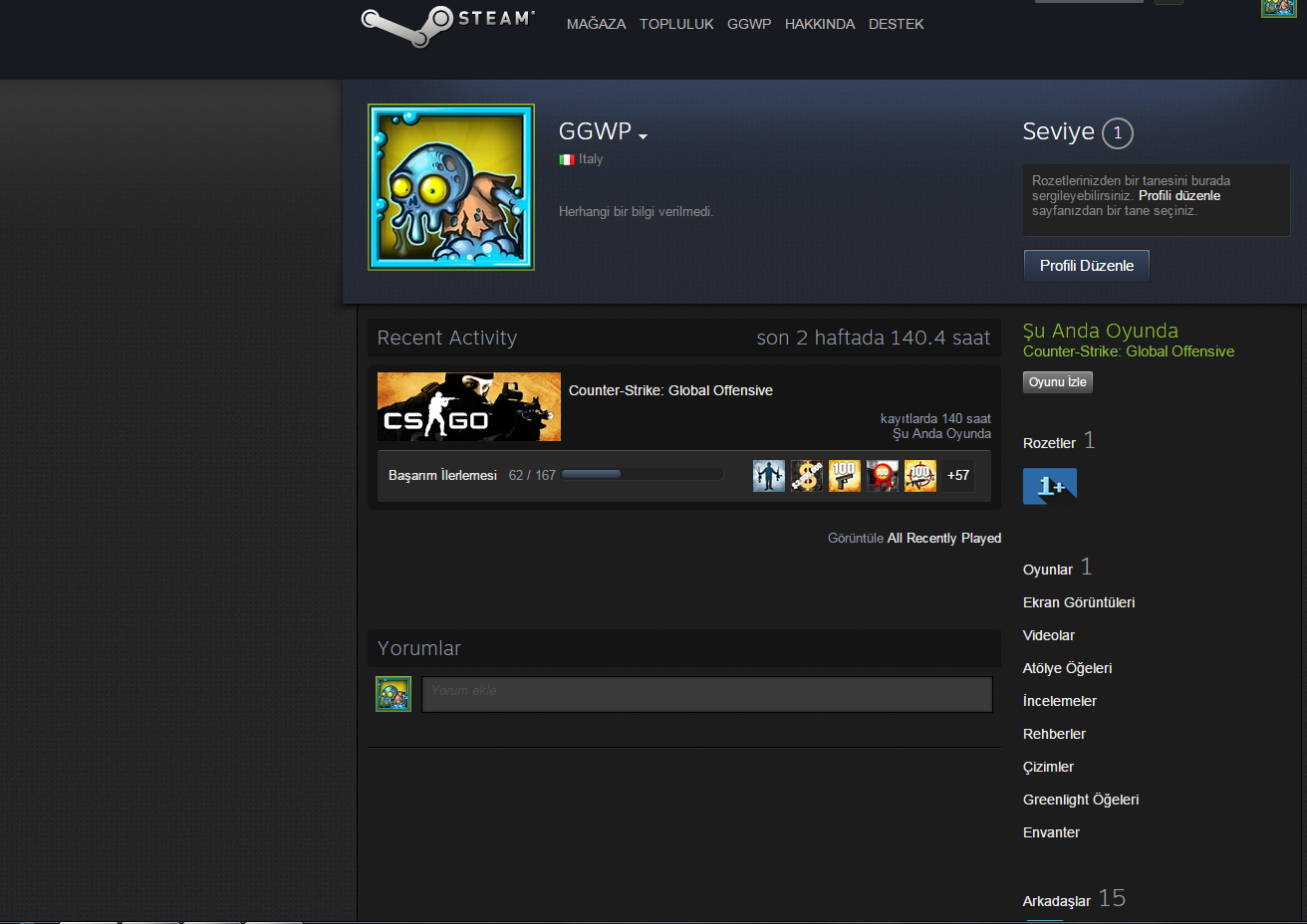Open the HAKKINDA menu item
Screen dimensions: 1307x924
pos(820,24)
